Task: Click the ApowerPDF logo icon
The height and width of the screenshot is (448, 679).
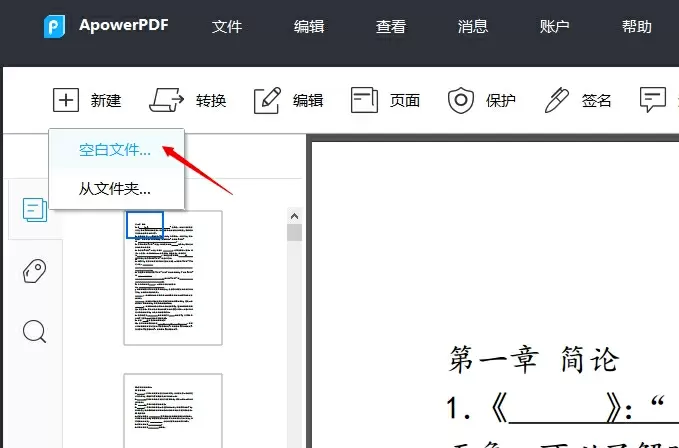Action: coord(54,27)
